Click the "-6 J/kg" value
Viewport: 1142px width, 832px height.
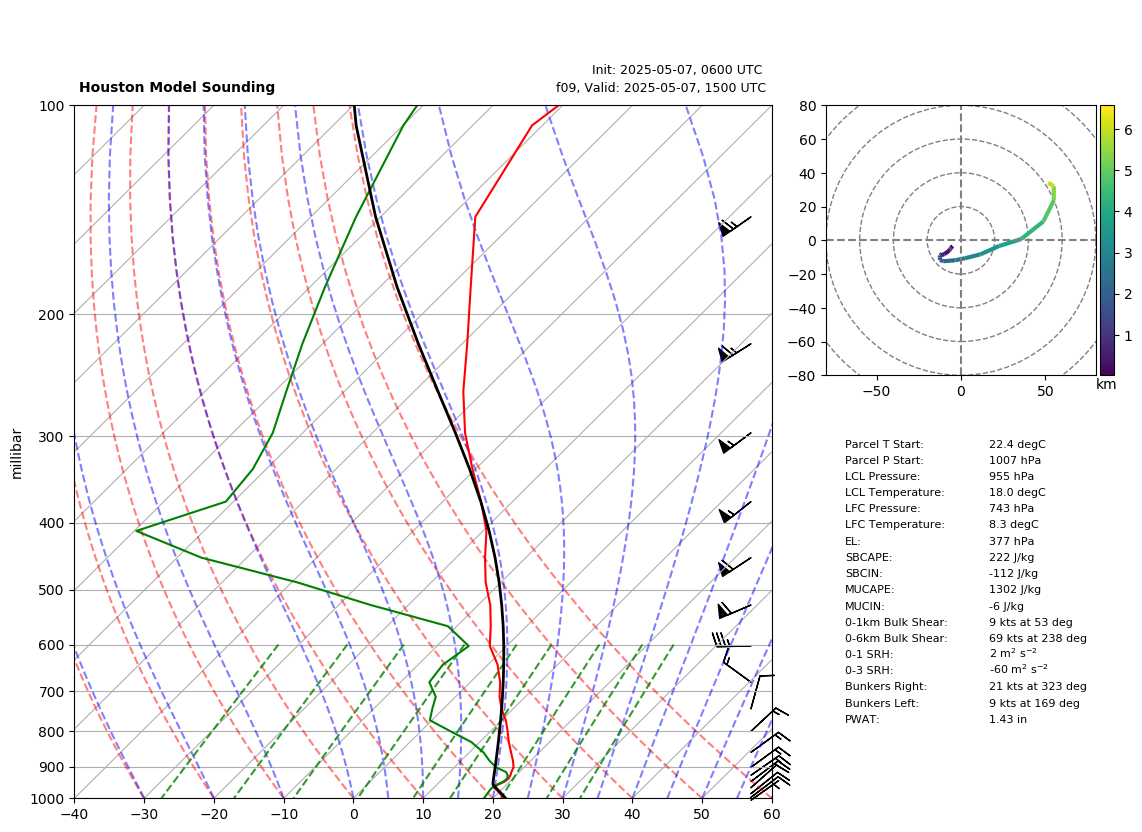[1007, 606]
